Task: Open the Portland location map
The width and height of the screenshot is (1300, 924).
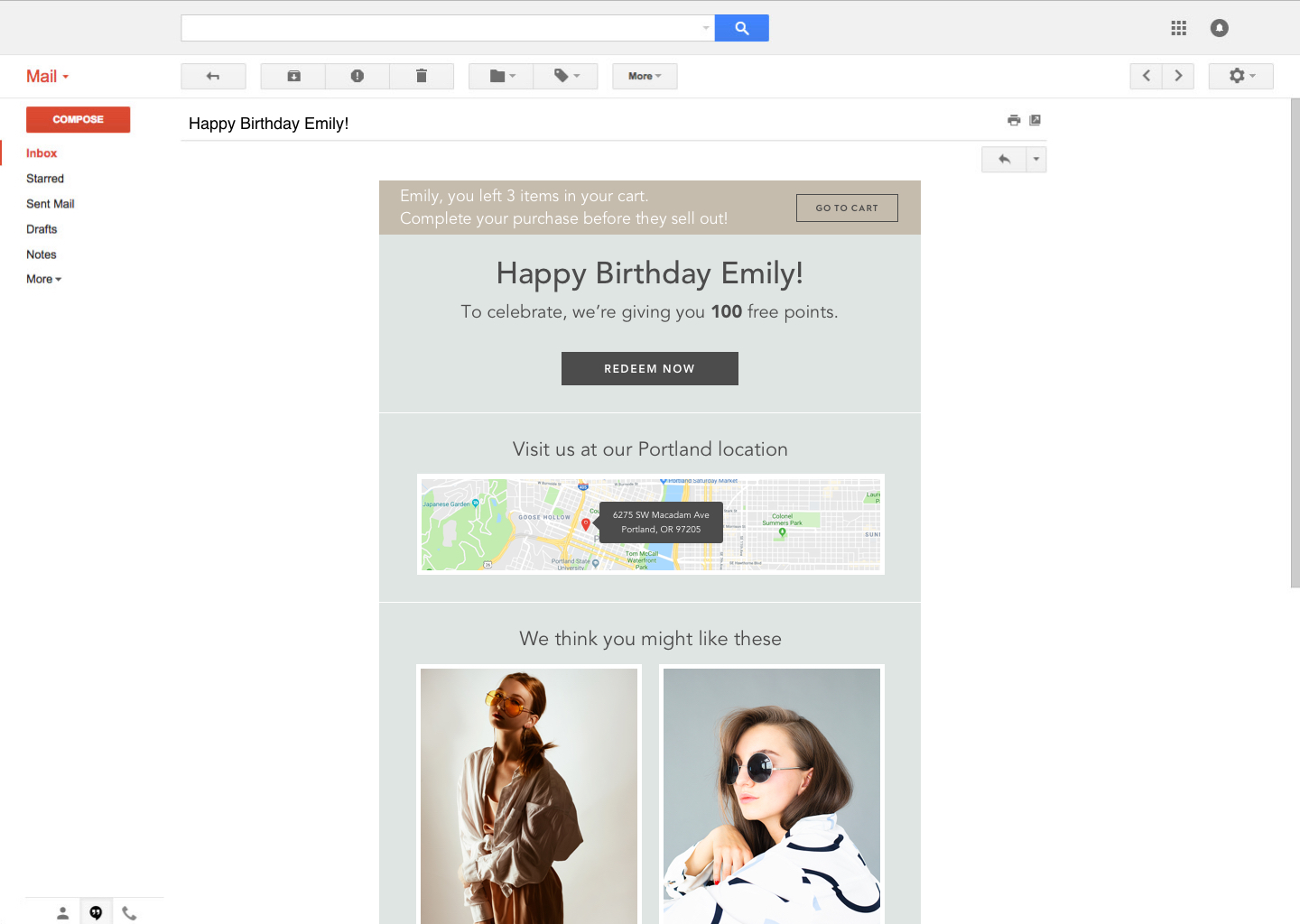Action: tap(651, 524)
